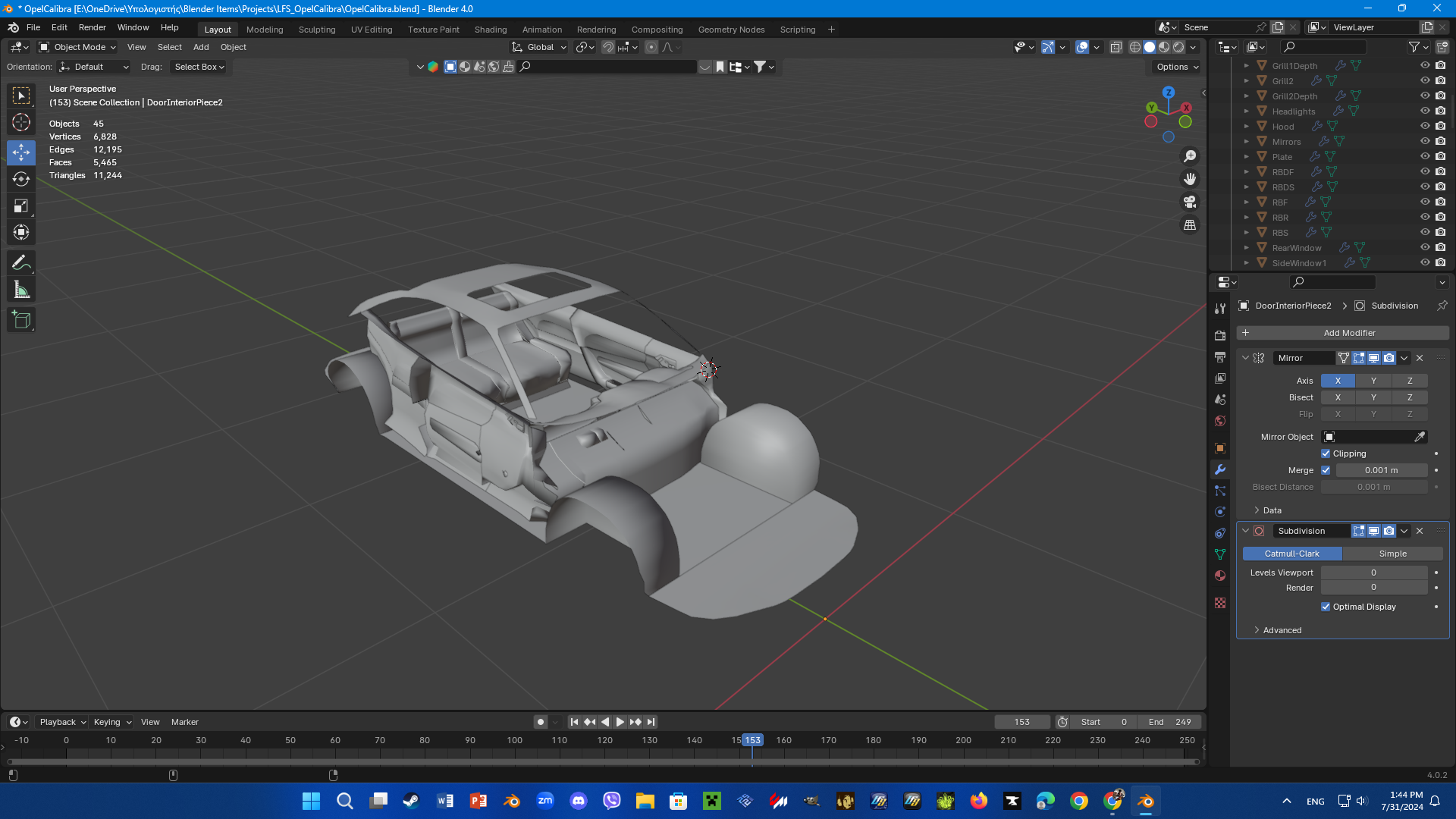The image size is (1456, 819).
Task: Hide the Hood object in outliner
Action: click(x=1425, y=127)
